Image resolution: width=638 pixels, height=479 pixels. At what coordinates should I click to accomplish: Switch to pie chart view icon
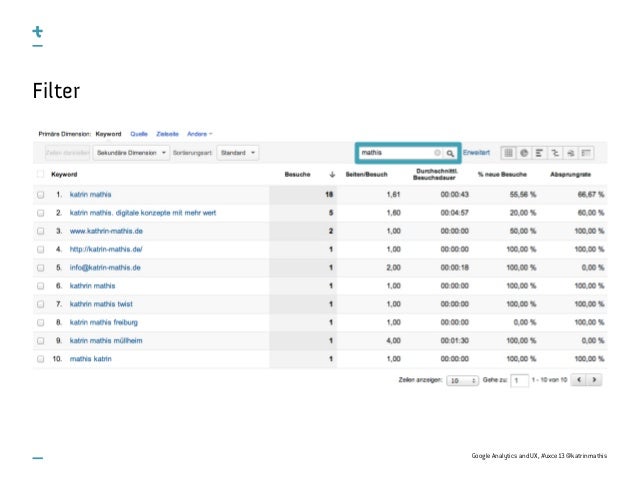(x=524, y=153)
